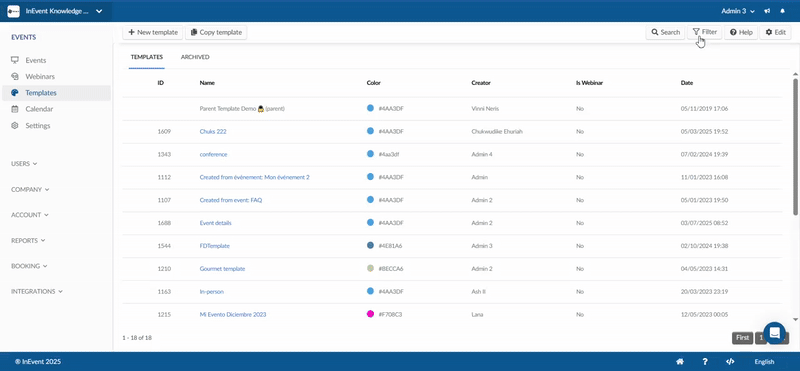The height and width of the screenshot is (371, 800).
Task: Click the Parent Template Demo row name
Action: point(242,109)
